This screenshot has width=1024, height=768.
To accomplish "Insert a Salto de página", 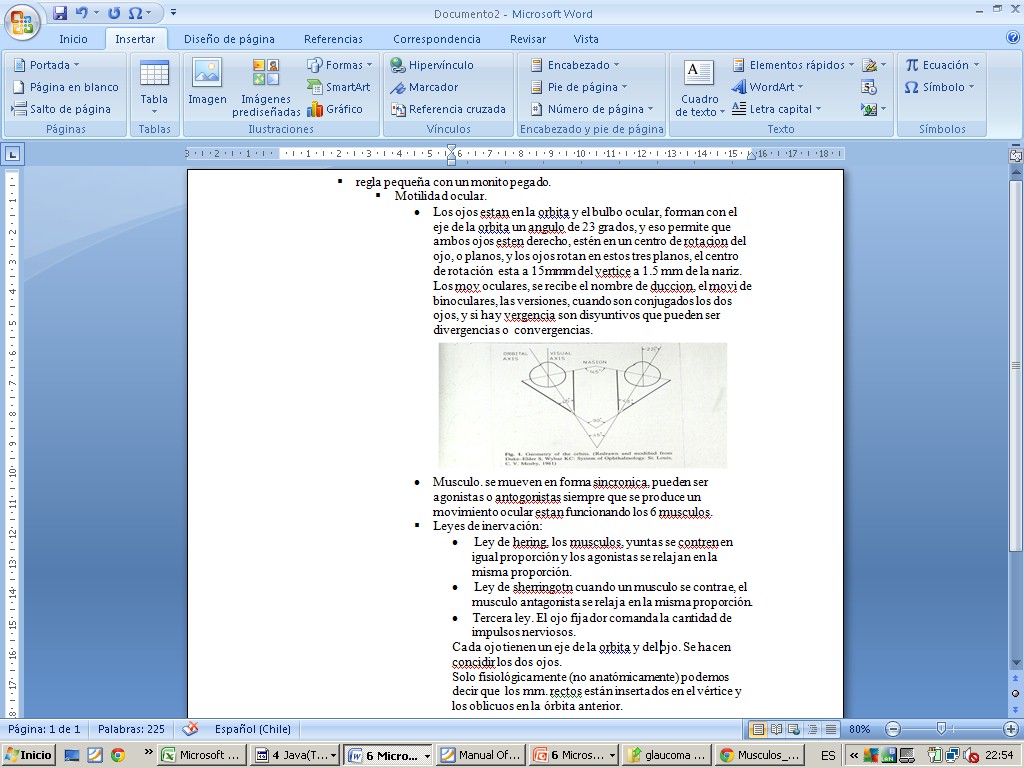I will pyautogui.click(x=62, y=109).
